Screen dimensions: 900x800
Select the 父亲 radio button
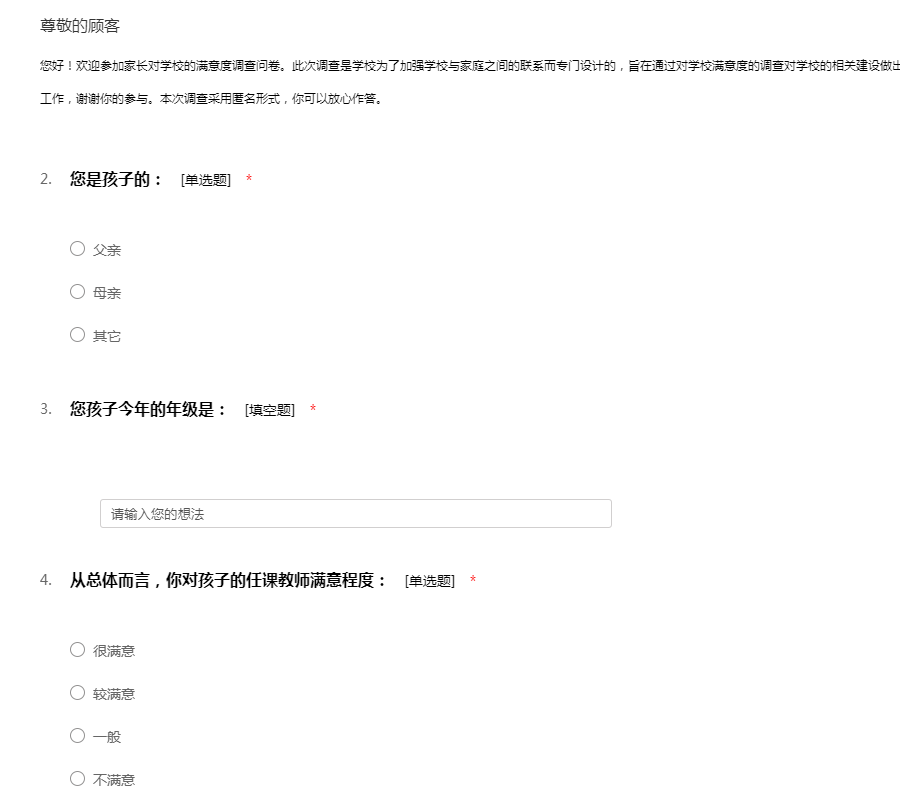(77, 249)
